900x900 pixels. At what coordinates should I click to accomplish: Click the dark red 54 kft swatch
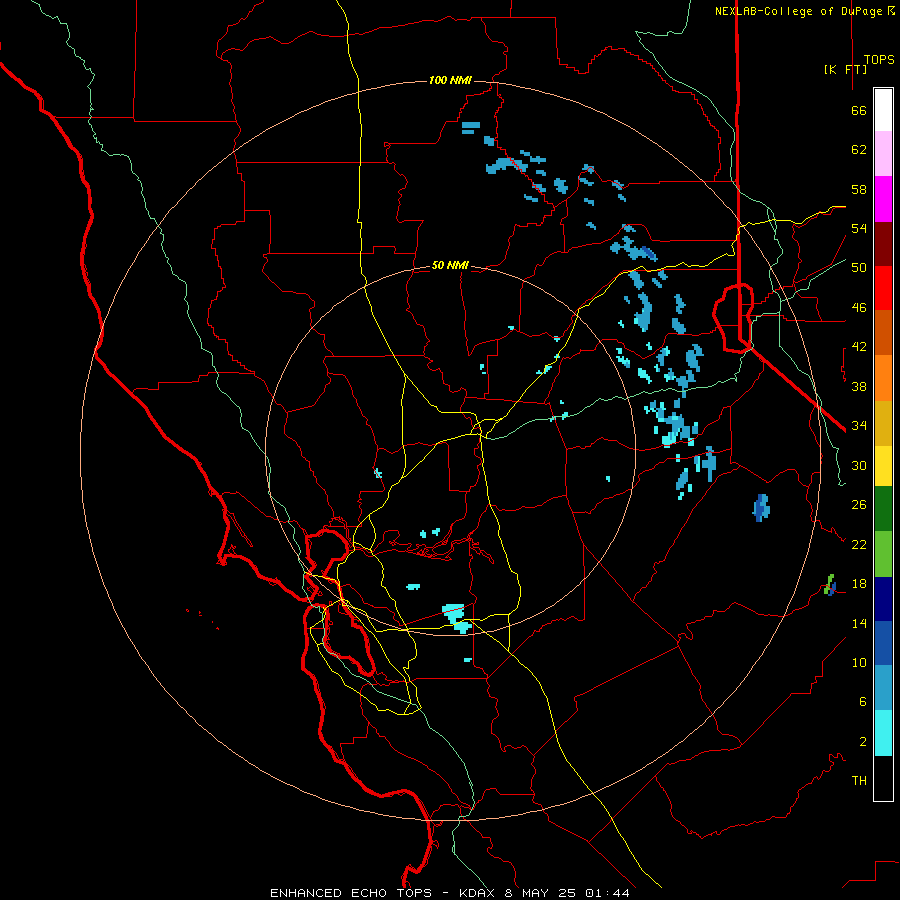pyautogui.click(x=883, y=244)
